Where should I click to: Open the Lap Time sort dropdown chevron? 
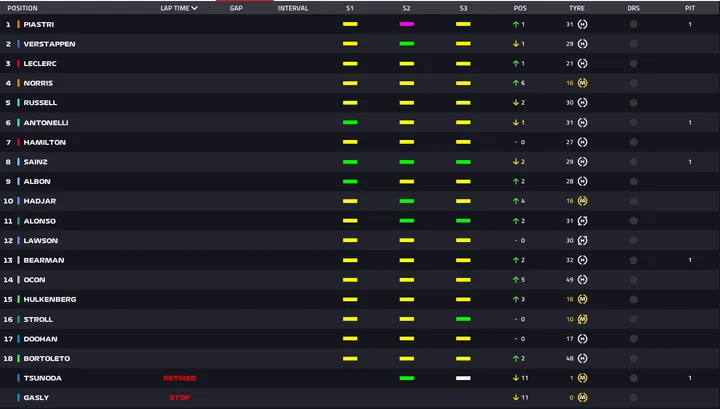195,8
